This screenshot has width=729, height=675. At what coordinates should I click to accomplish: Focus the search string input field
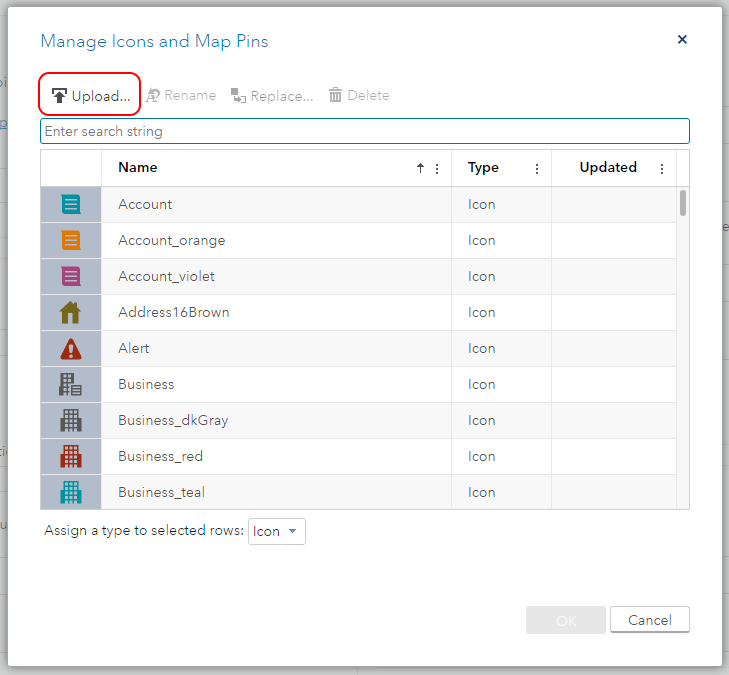[x=364, y=131]
